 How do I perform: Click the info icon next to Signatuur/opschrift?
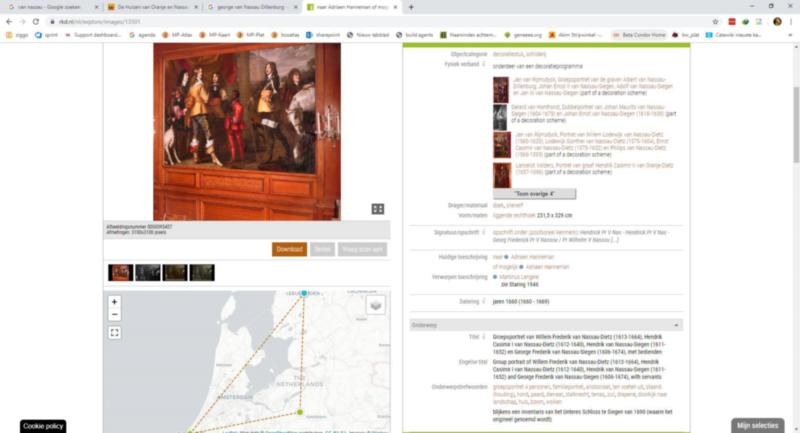[484, 232]
